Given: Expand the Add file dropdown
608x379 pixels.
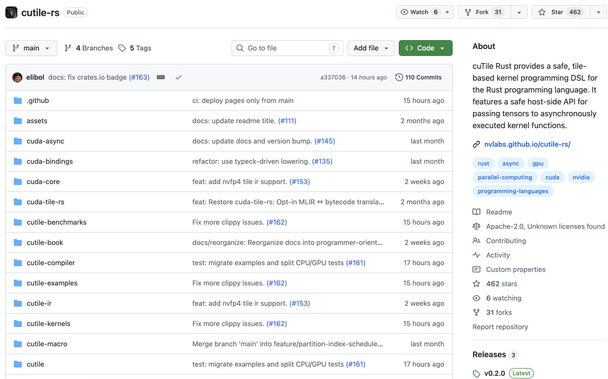Looking at the screenshot, I should 371,48.
